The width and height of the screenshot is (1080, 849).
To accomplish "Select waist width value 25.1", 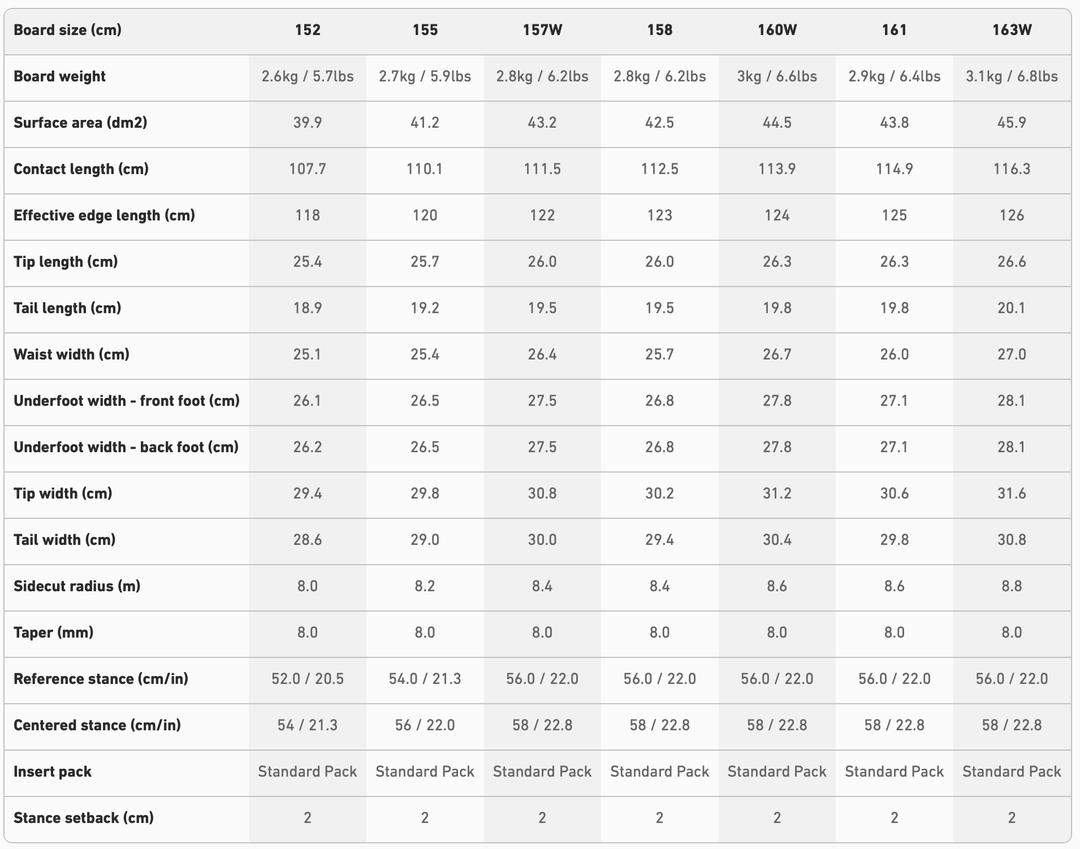I will 307,354.
